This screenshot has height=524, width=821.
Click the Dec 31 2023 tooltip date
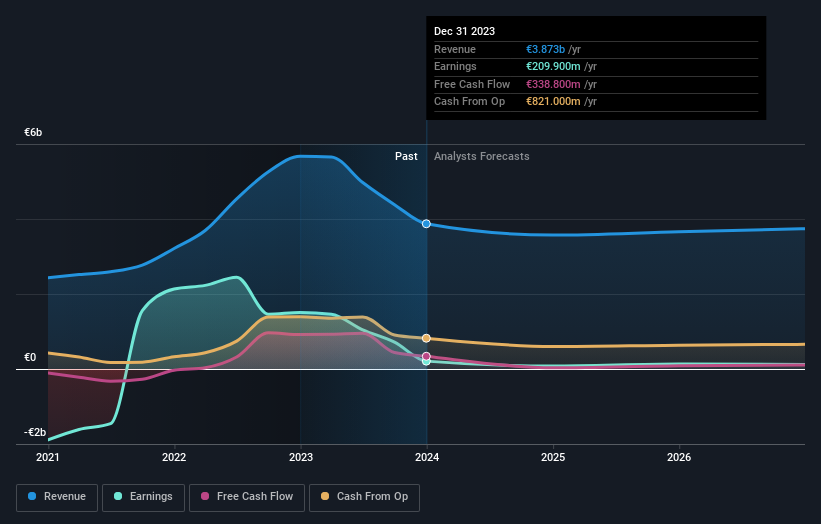point(464,31)
